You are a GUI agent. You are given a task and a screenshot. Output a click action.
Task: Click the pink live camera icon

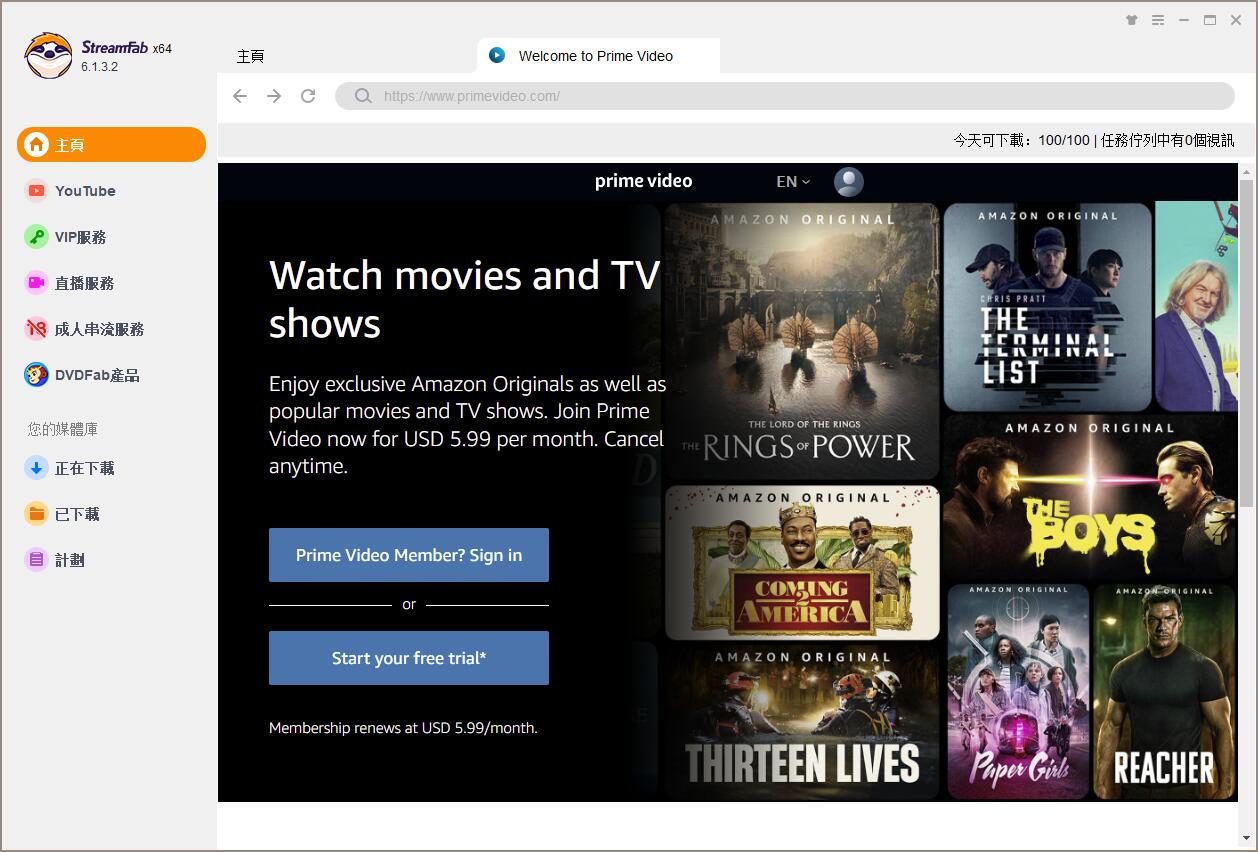(37, 283)
